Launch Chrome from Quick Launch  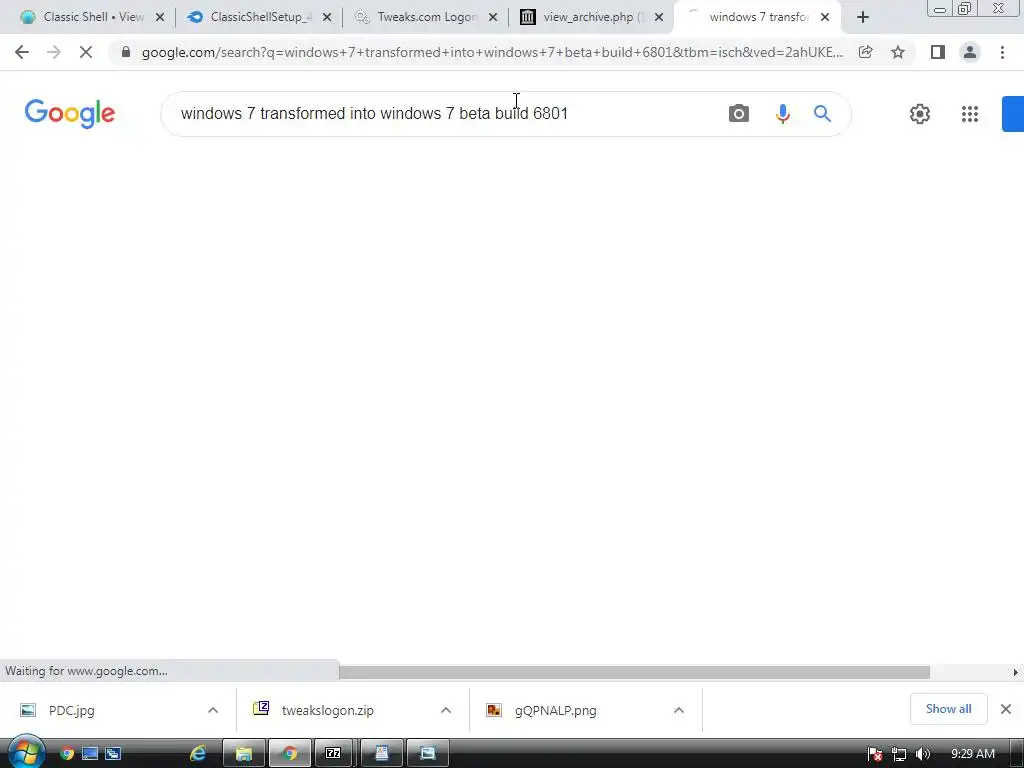pos(67,754)
